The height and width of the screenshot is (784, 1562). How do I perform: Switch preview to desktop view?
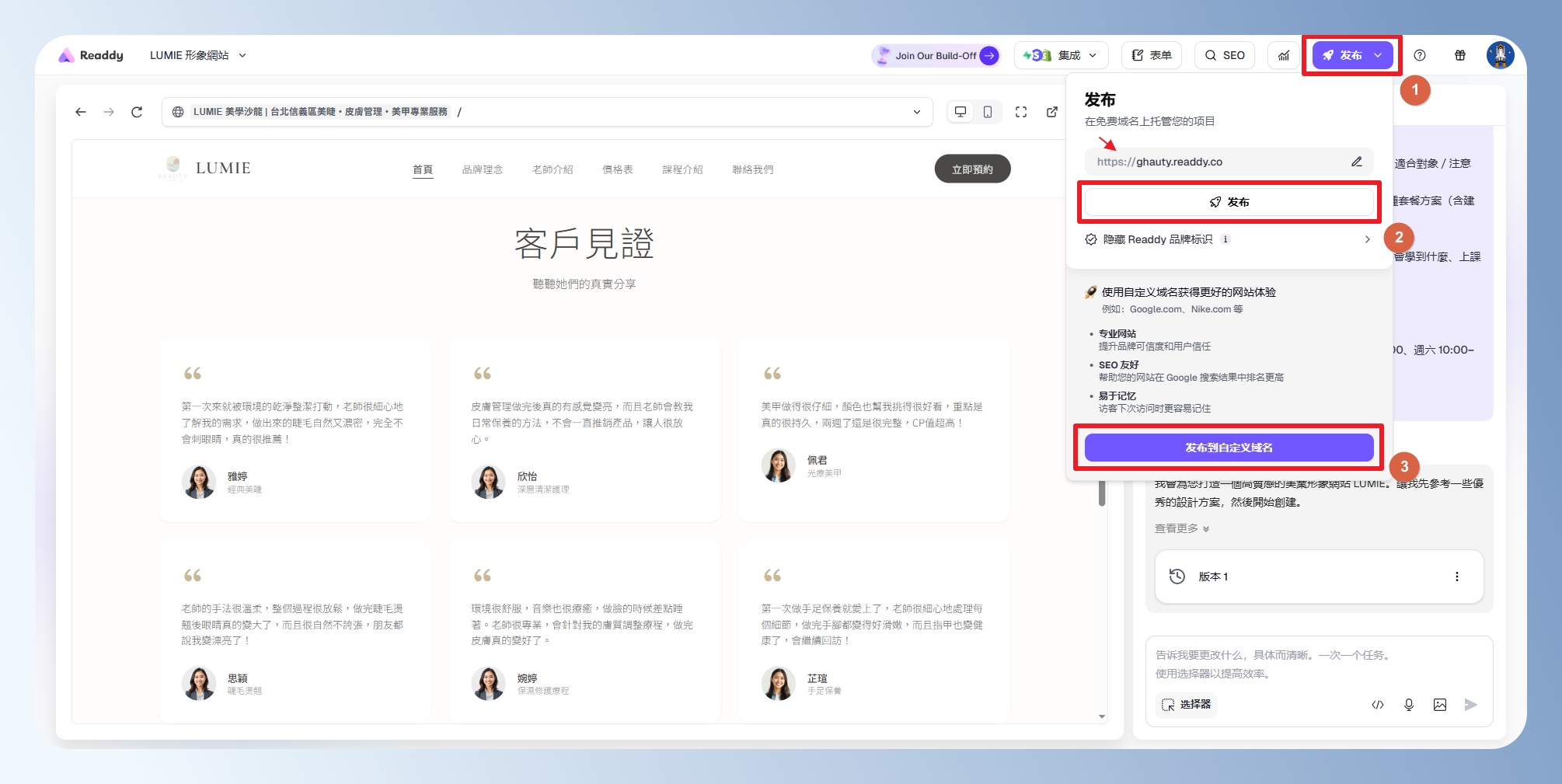click(961, 112)
